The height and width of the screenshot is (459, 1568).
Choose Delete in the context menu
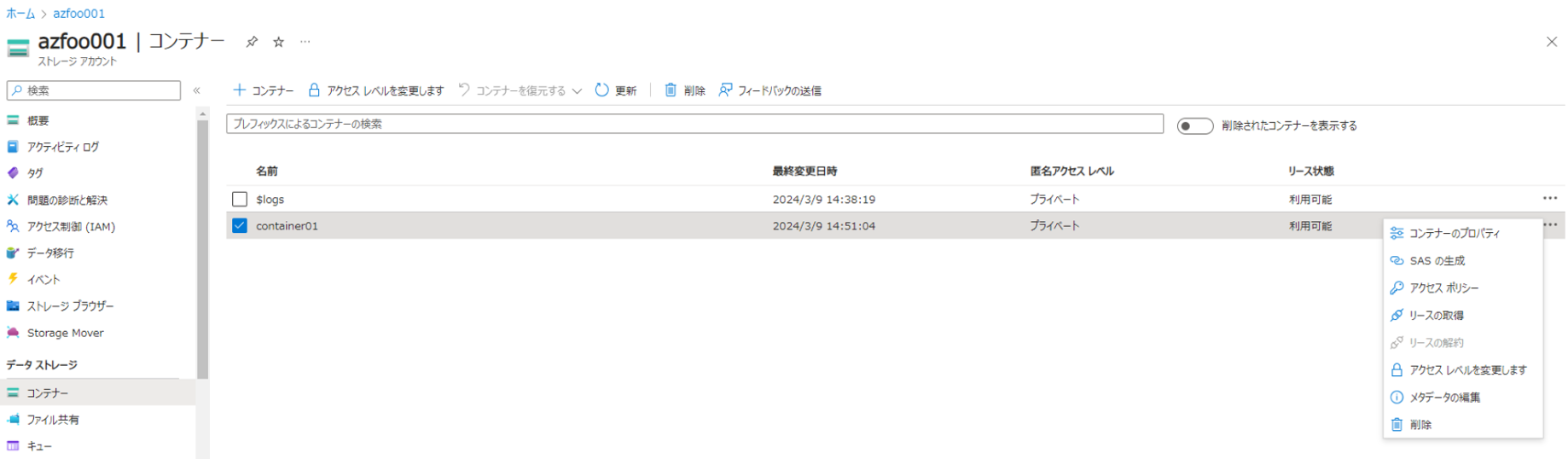pyautogui.click(x=1462, y=424)
